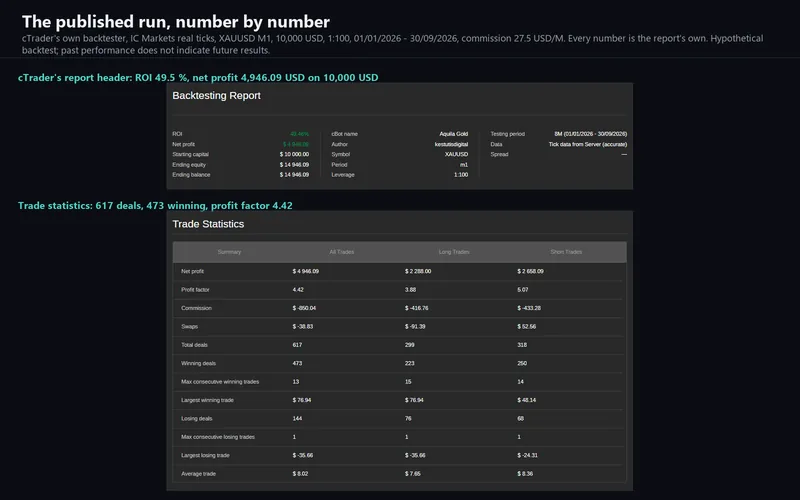Click Long Trades net profit $ 2 288.00
The height and width of the screenshot is (500, 800).
point(418,271)
